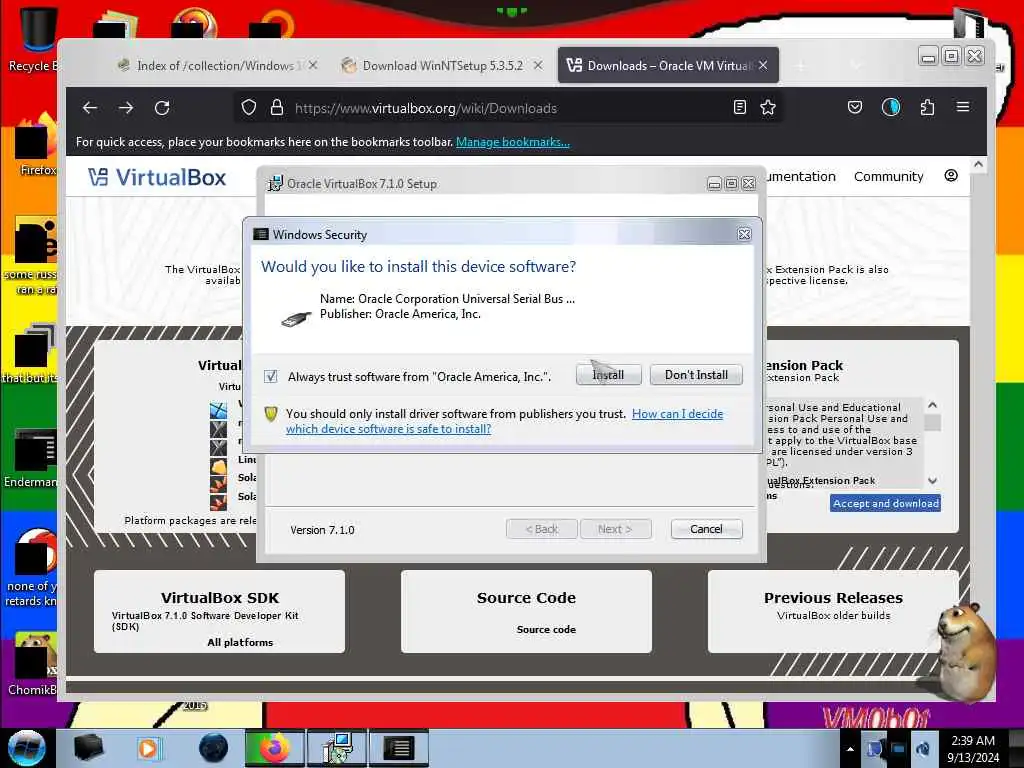The width and height of the screenshot is (1024, 768).
Task: Open the tracking protection shield icon
Action: coord(248,108)
